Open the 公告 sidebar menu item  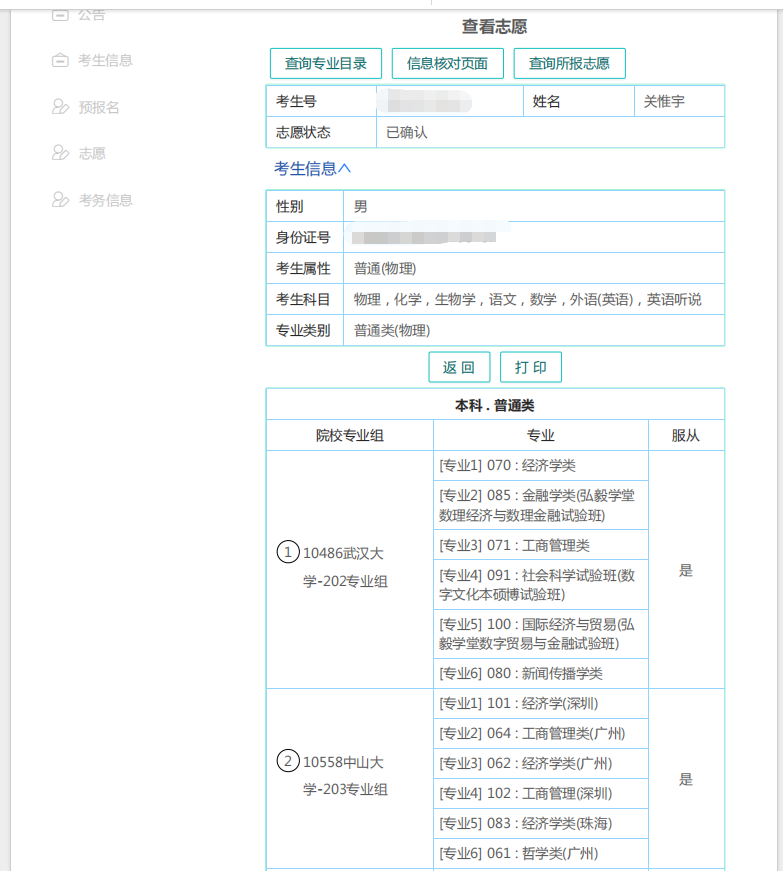[x=79, y=14]
